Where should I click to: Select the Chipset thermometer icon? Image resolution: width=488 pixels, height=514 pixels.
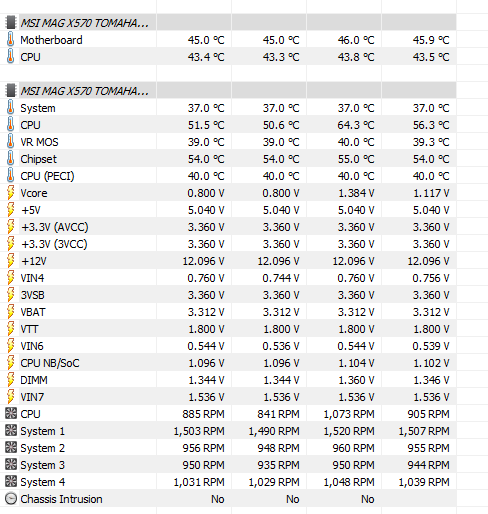coord(11,159)
